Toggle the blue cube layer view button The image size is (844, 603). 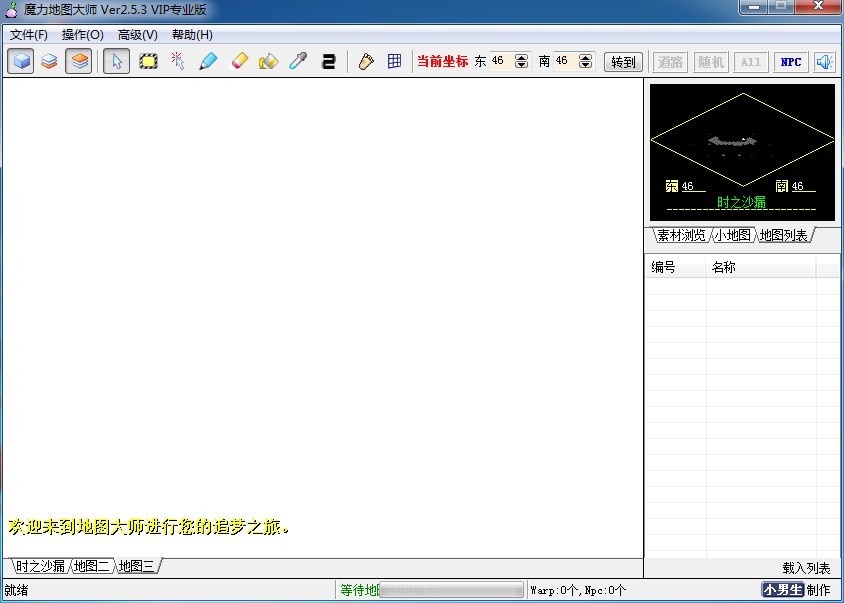click(x=21, y=61)
